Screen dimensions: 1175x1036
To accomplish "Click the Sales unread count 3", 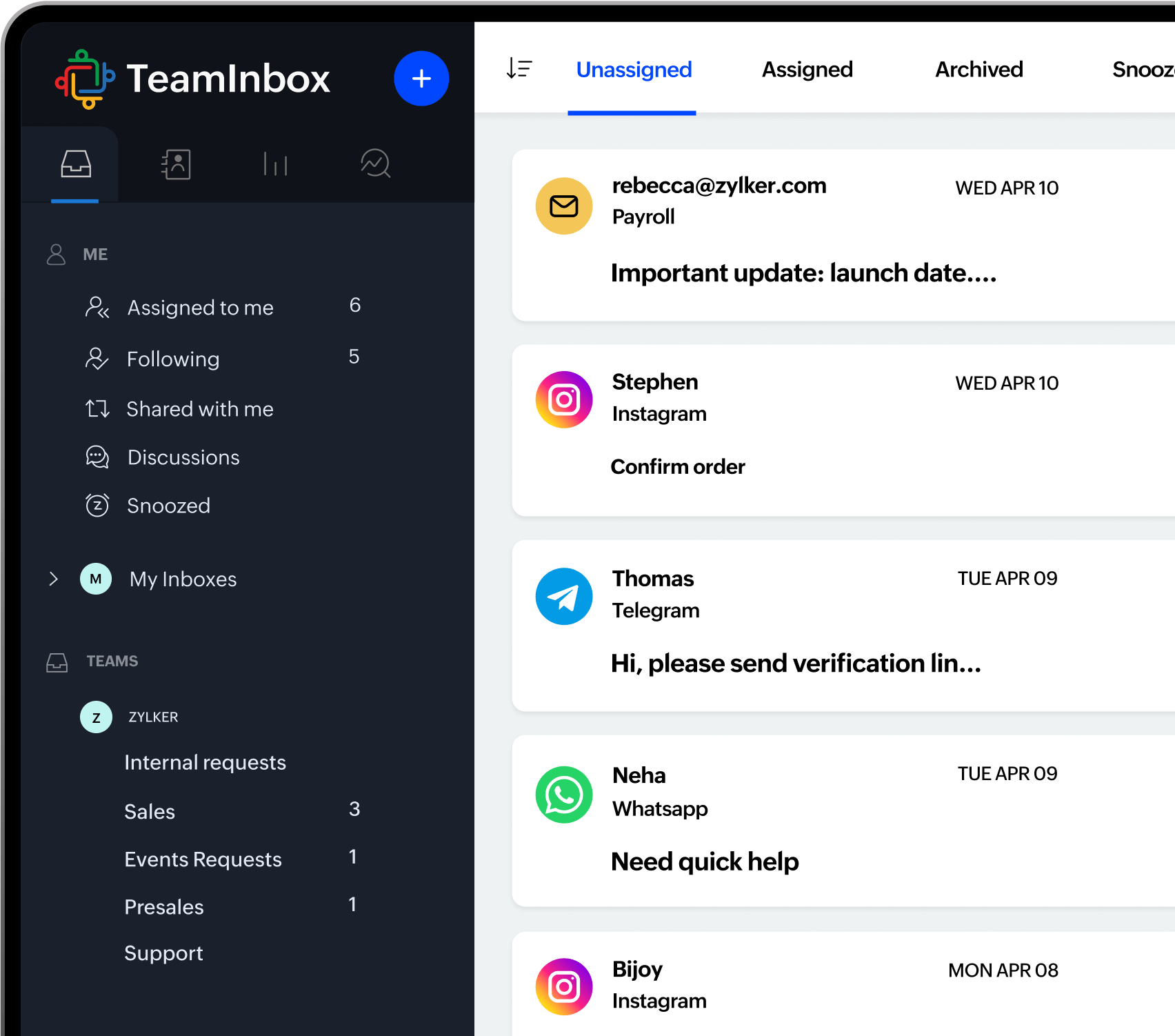I will (354, 809).
